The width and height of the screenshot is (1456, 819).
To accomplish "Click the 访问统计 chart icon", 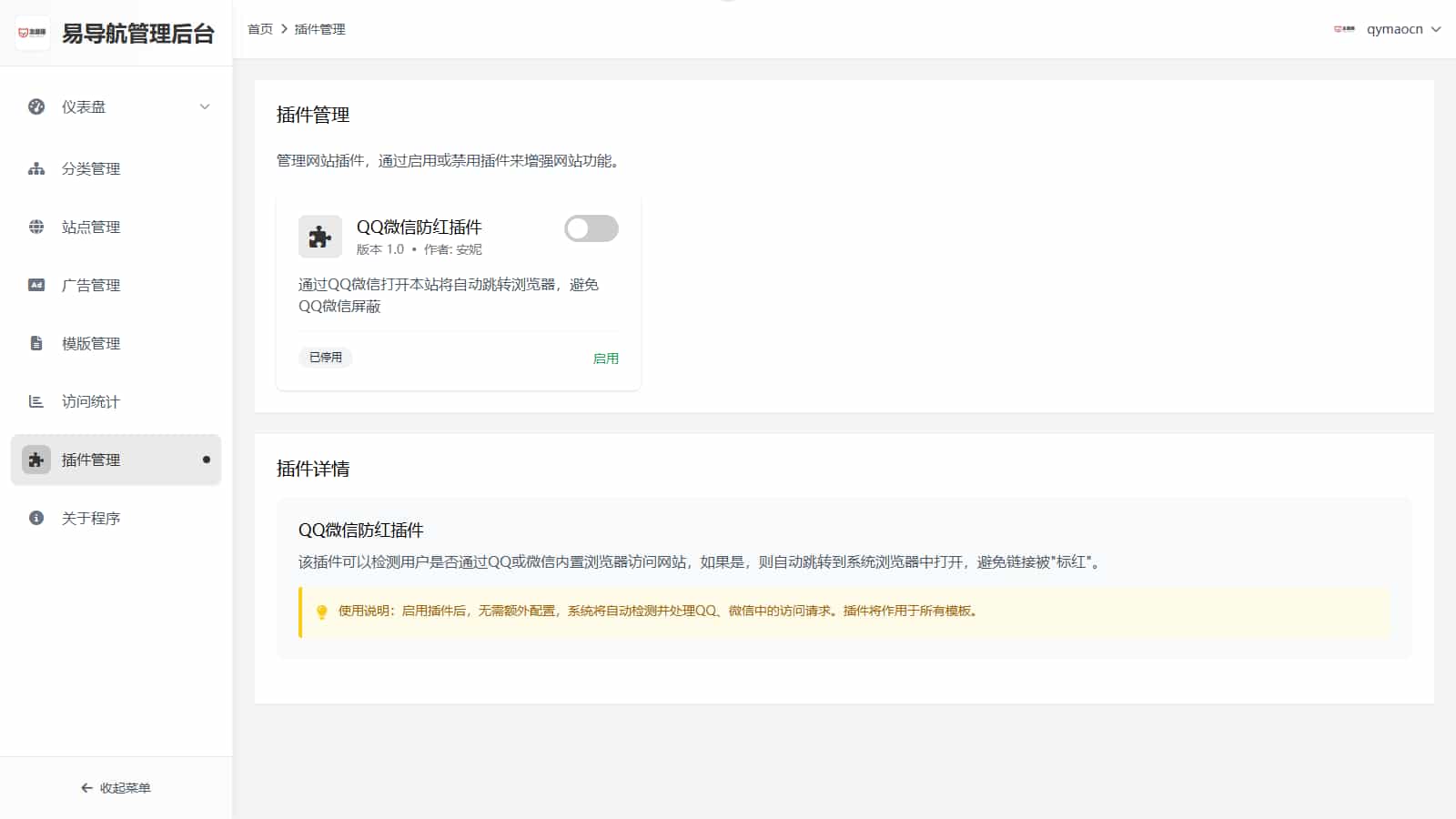I will click(x=36, y=401).
